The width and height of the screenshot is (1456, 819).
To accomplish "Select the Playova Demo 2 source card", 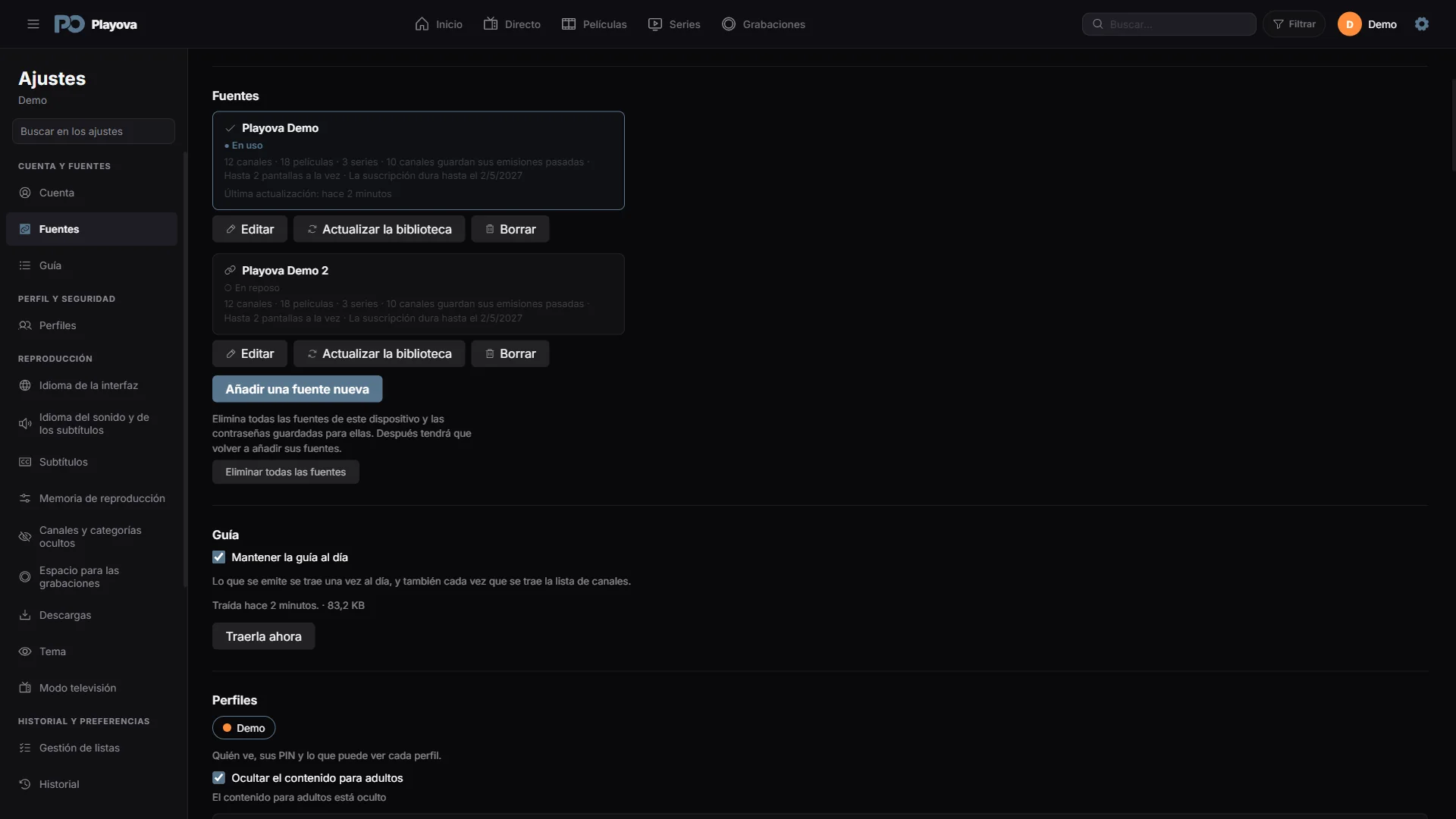I will pyautogui.click(x=418, y=294).
